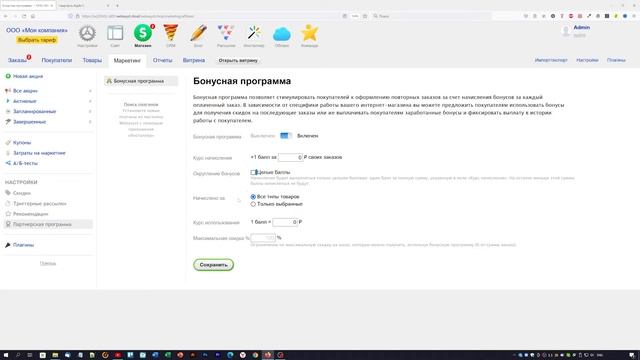Image resolution: width=640 pixels, height=360 pixels.
Task: Open Скидки settings in the sidebar
Action: point(21,193)
